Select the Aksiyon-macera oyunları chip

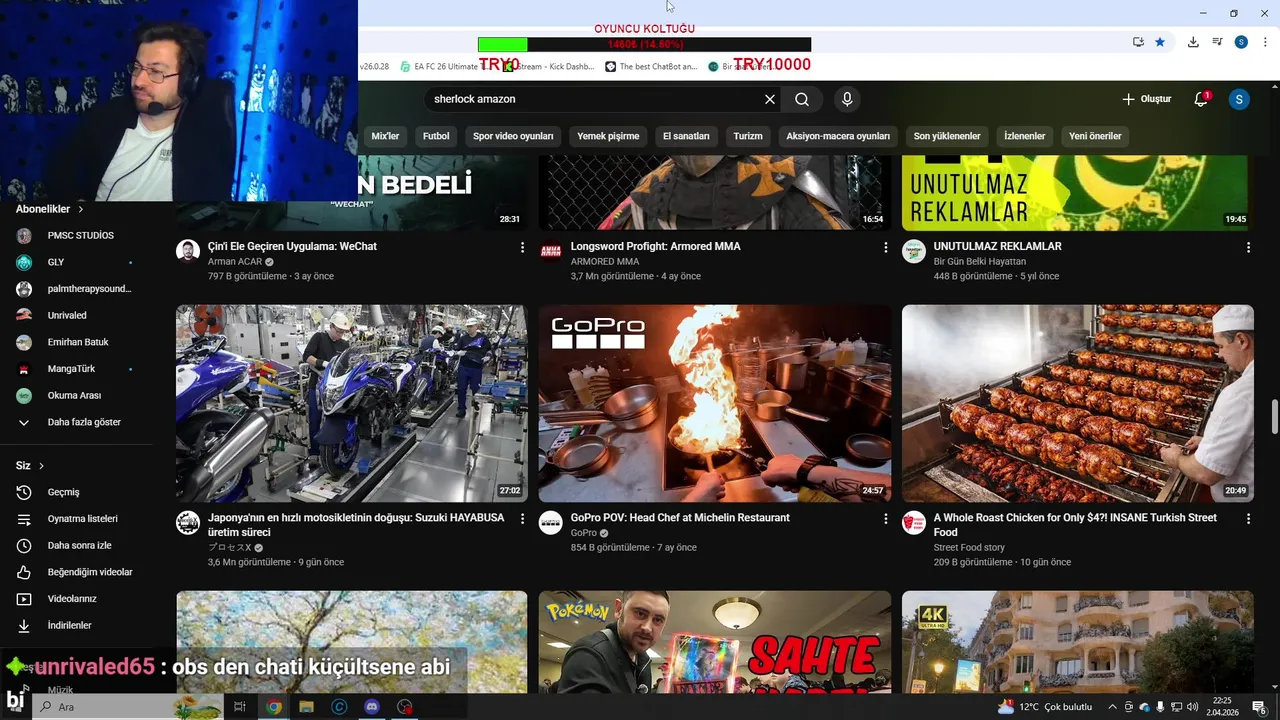(x=838, y=136)
